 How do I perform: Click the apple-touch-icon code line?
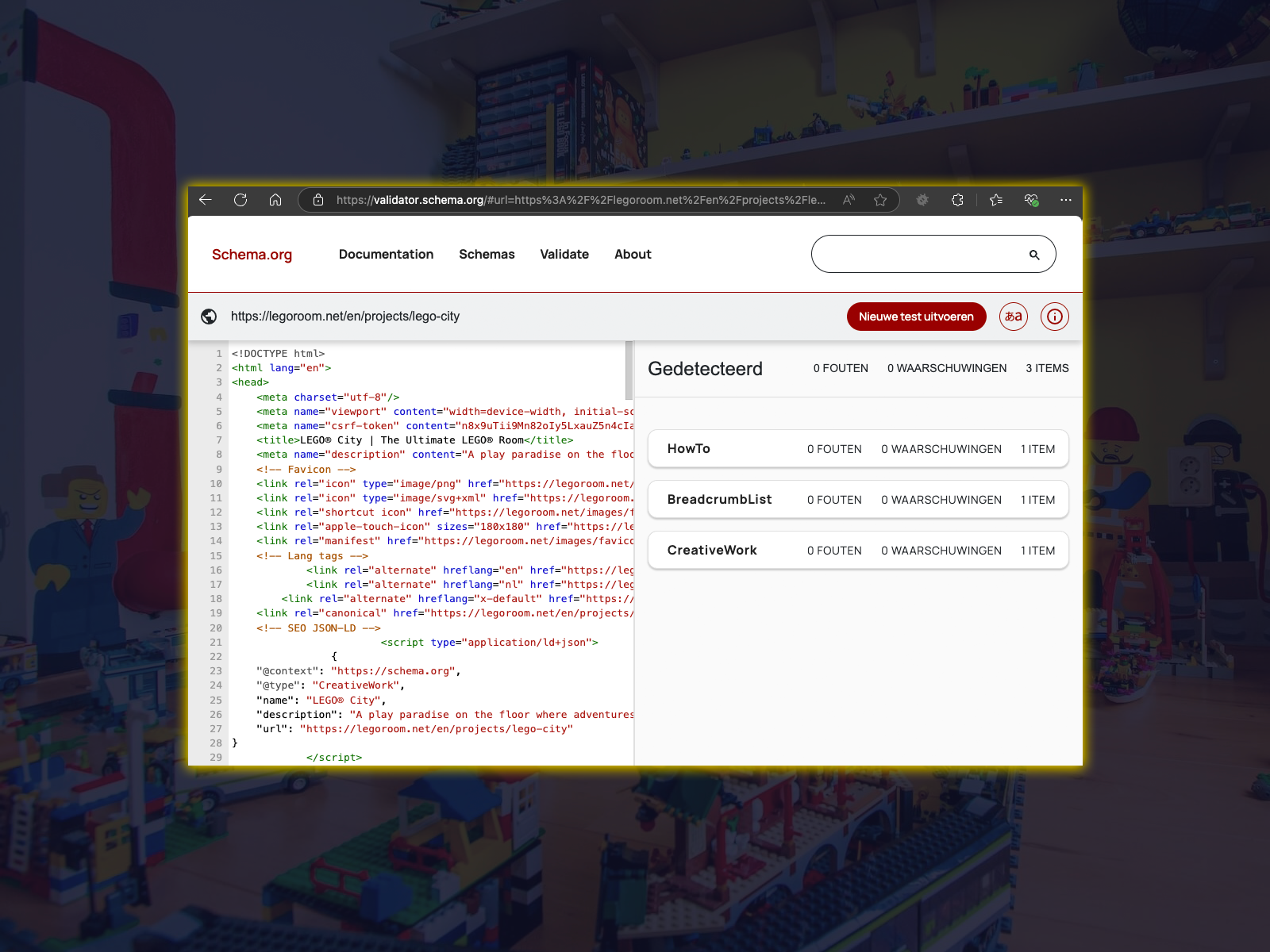pos(444,527)
